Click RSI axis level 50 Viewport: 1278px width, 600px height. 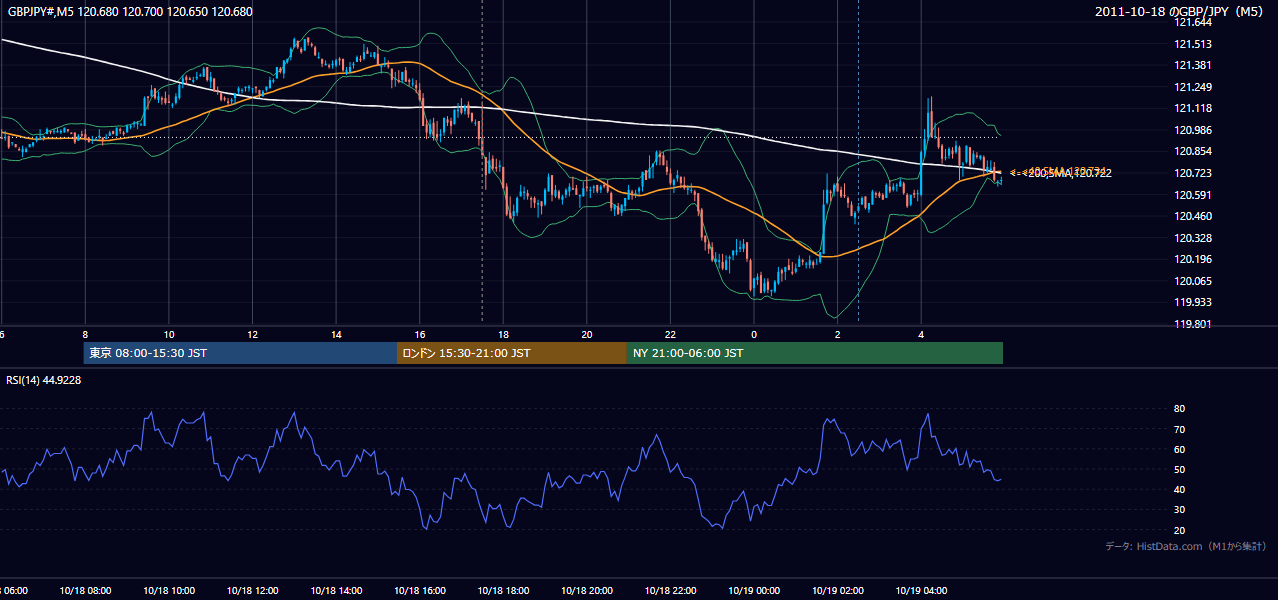click(x=1179, y=469)
